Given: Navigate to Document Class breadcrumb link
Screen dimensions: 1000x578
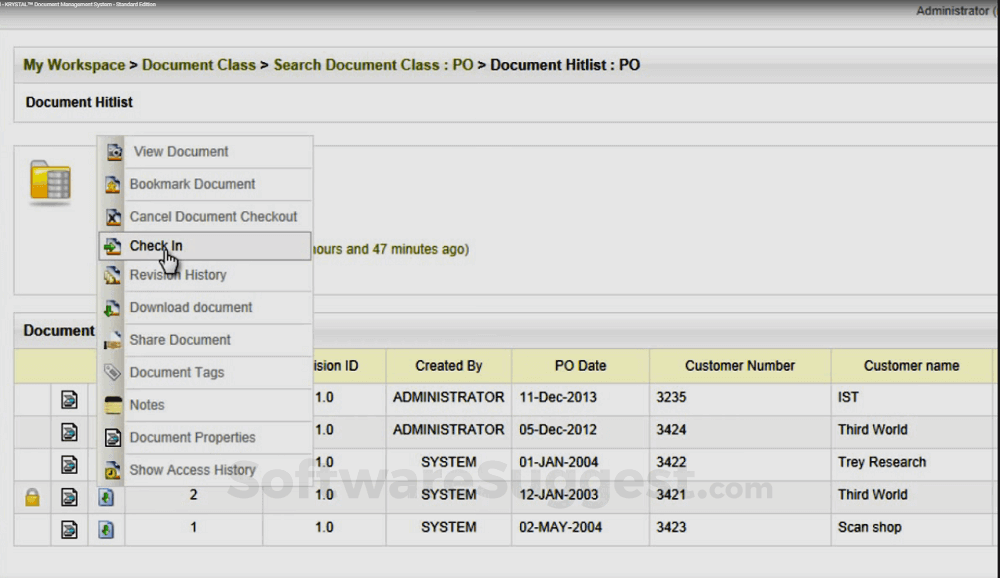Looking at the screenshot, I should pos(199,65).
